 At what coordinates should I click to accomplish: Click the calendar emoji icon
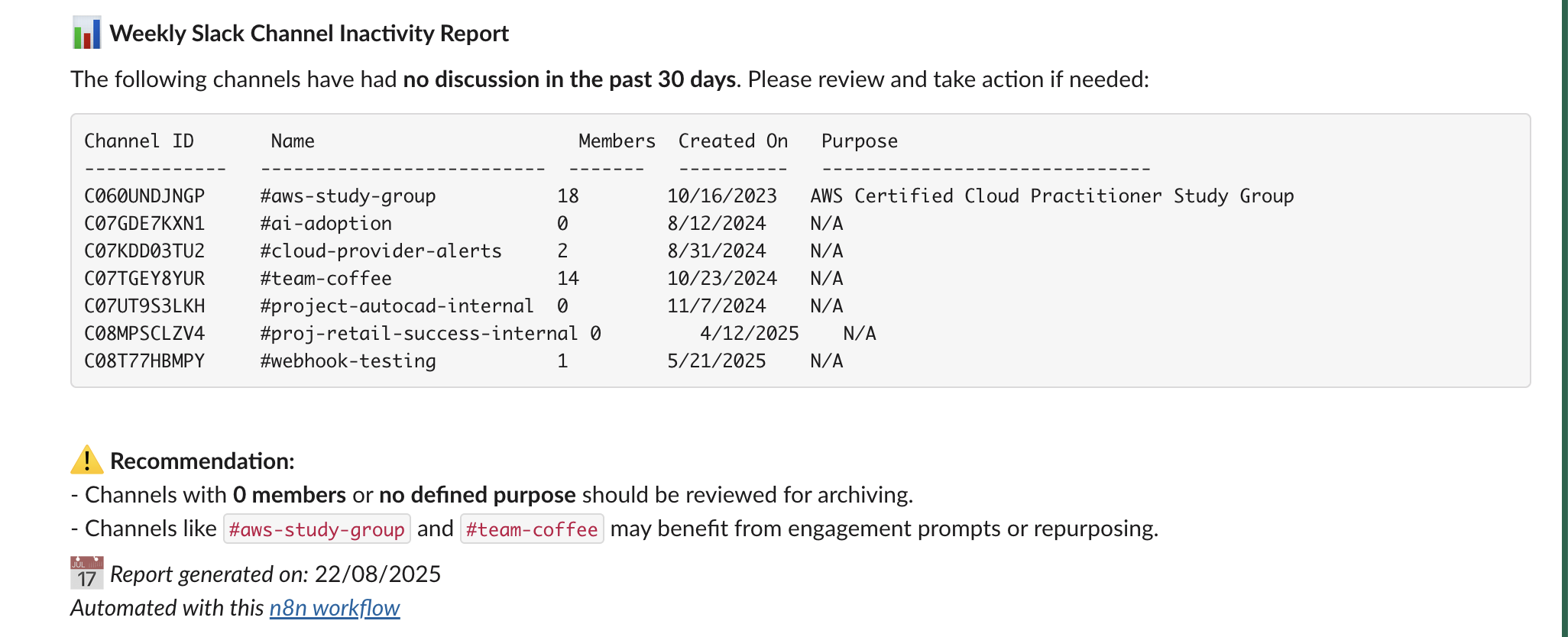point(86,574)
